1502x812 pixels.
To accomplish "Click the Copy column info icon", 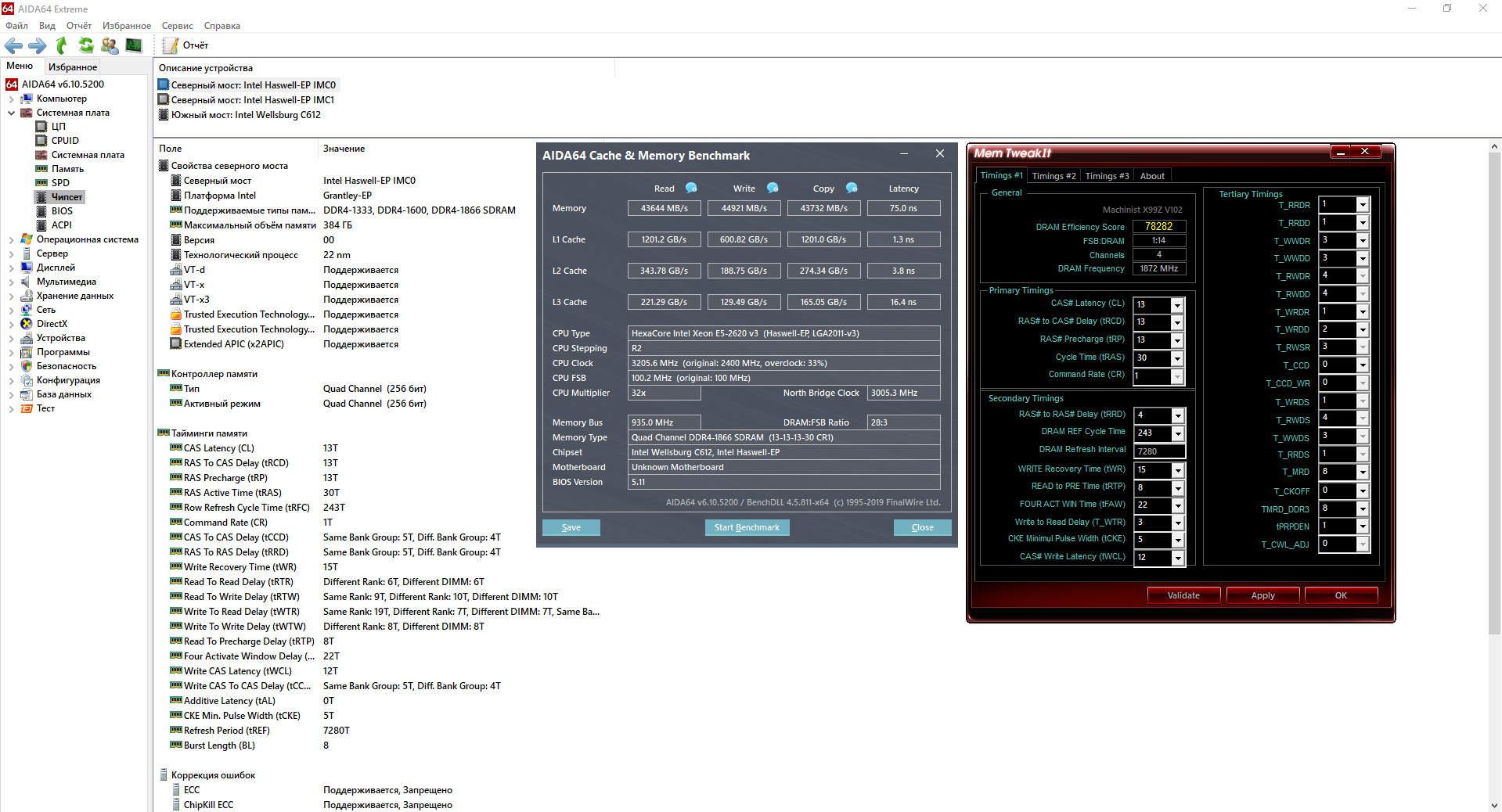I will pyautogui.click(x=852, y=188).
